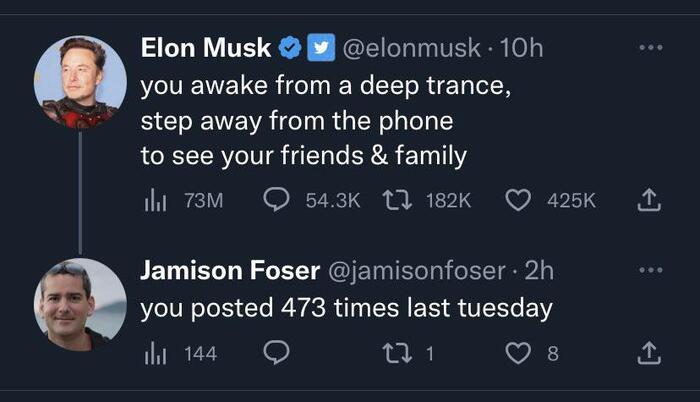Open more options on Jamison Foser's reply
The height and width of the screenshot is (402, 700).
pyautogui.click(x=650, y=271)
